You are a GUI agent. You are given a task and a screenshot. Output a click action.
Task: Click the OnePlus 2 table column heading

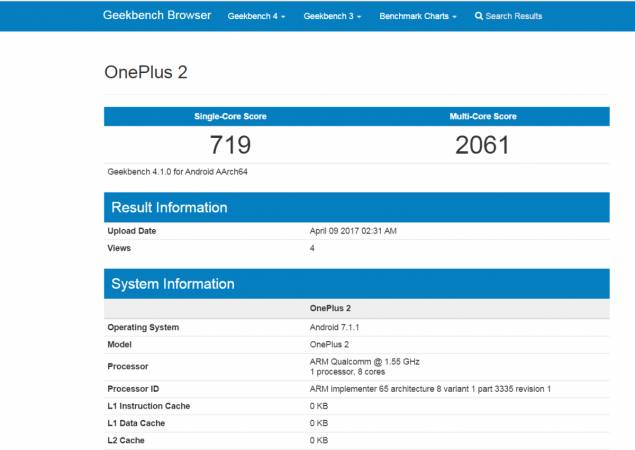[x=330, y=308]
